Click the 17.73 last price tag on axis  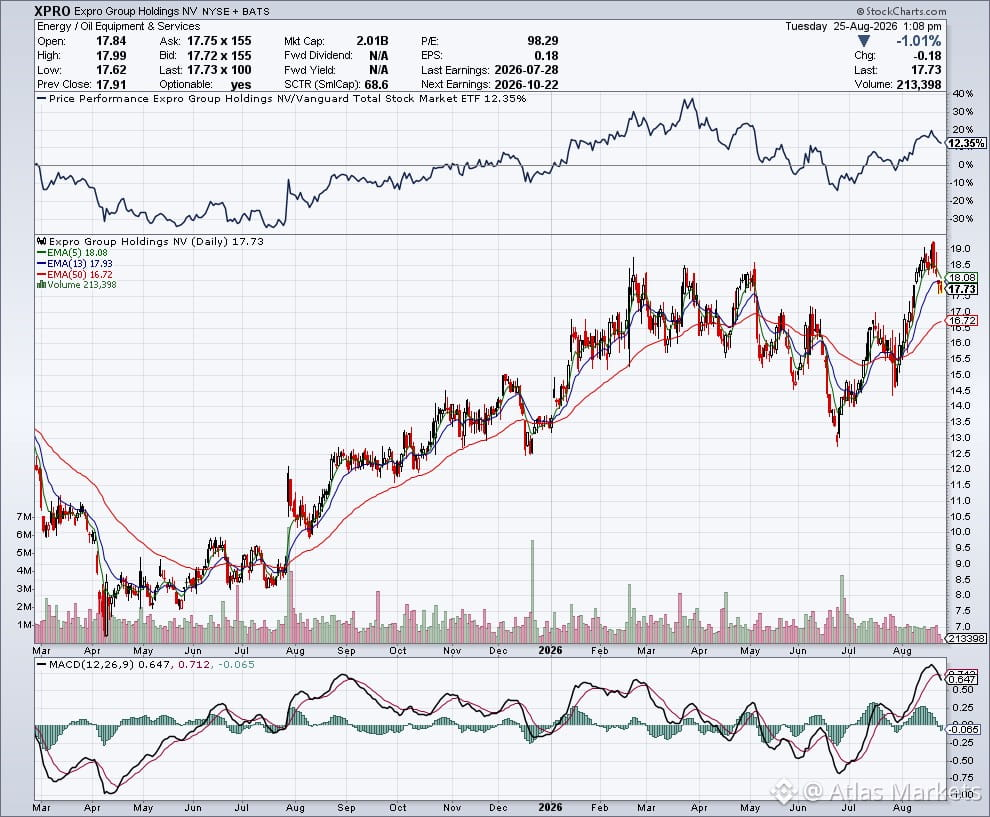[x=962, y=289]
